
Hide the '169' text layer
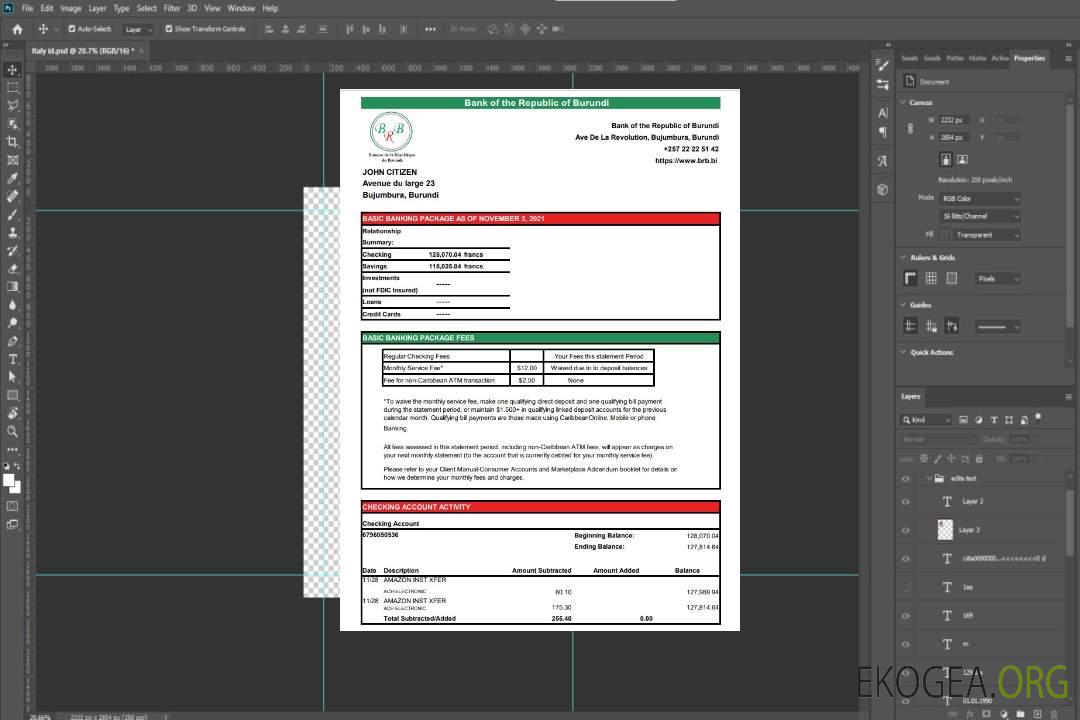tap(906, 616)
